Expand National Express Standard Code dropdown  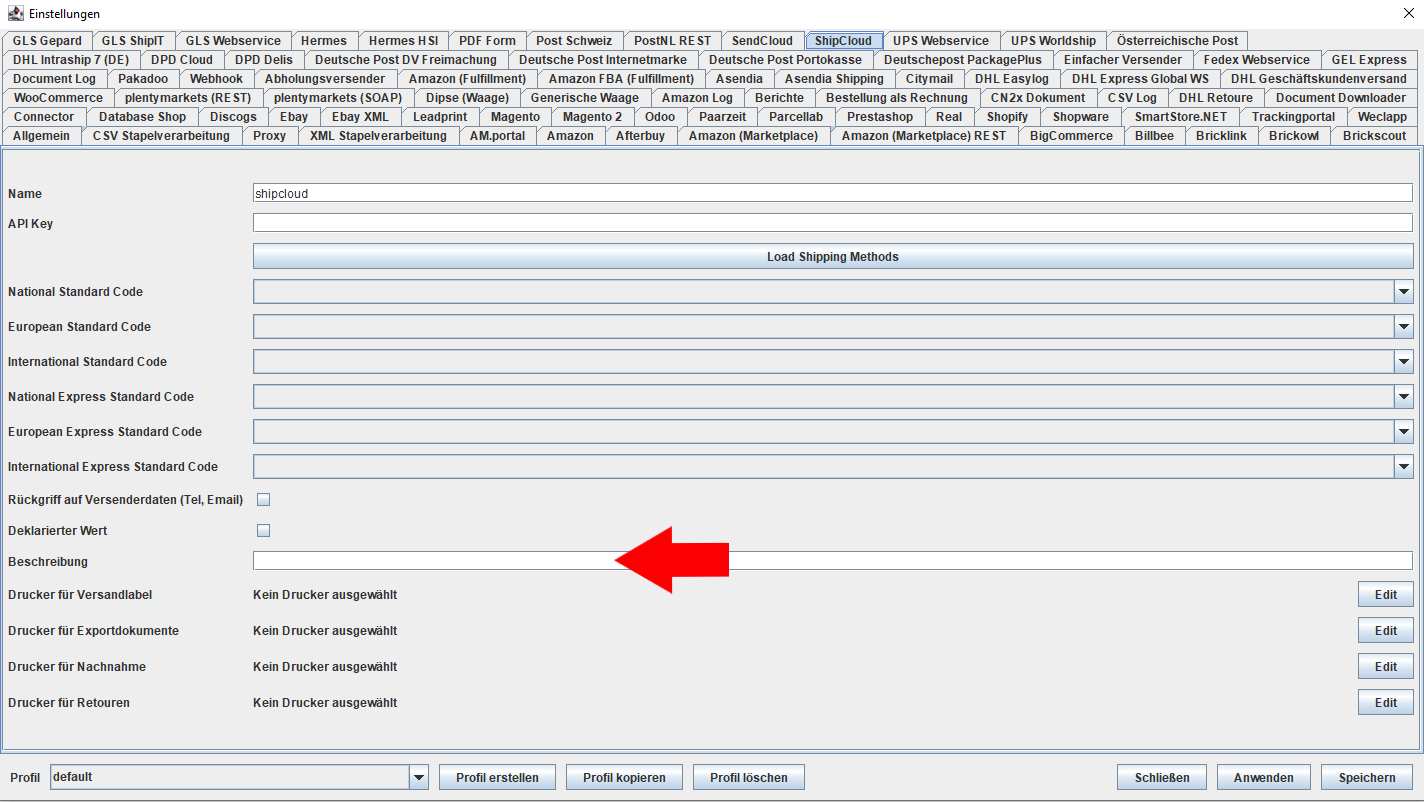1403,397
